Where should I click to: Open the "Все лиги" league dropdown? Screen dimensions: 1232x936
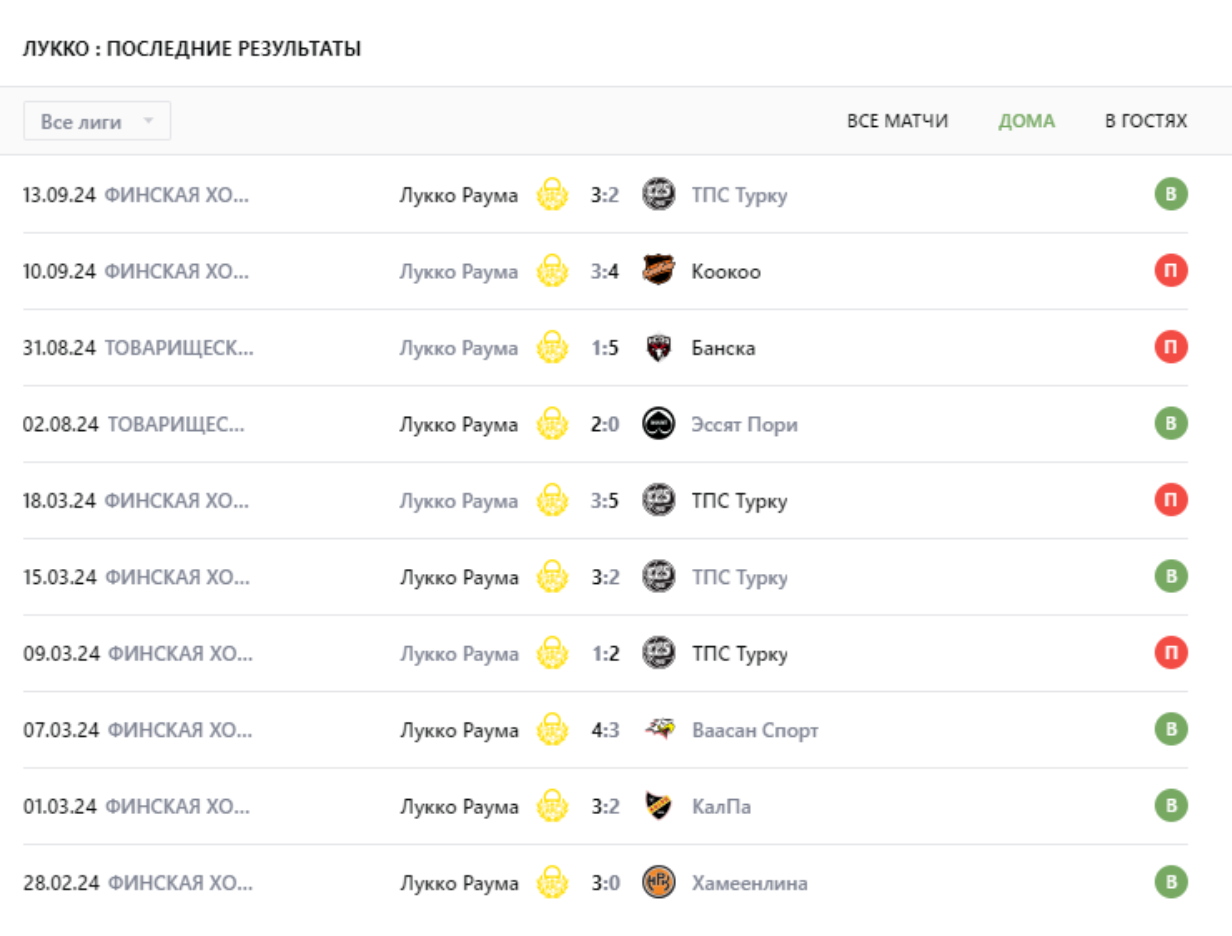97,121
